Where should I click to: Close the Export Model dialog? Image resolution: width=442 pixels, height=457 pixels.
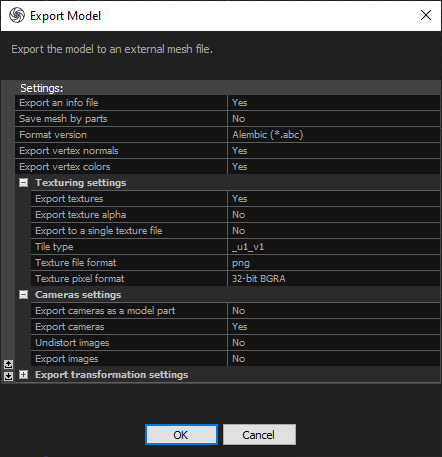click(x=426, y=15)
